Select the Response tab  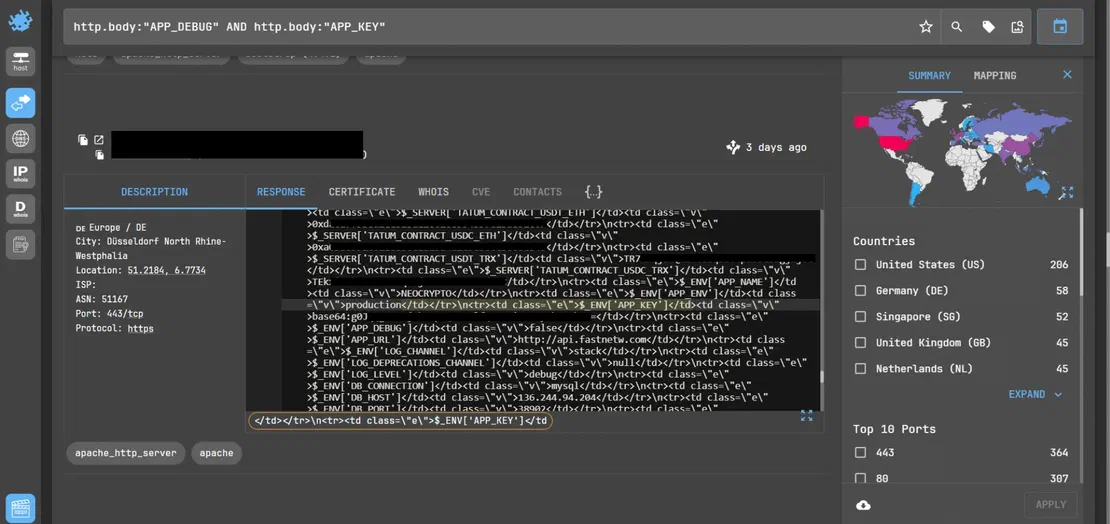click(281, 192)
